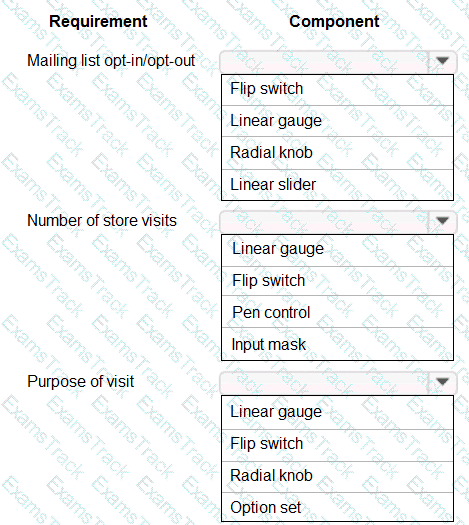469x525 pixels.
Task: Choose Radial knob under Mailing list opt-in/opt-out
Action: pos(337,153)
